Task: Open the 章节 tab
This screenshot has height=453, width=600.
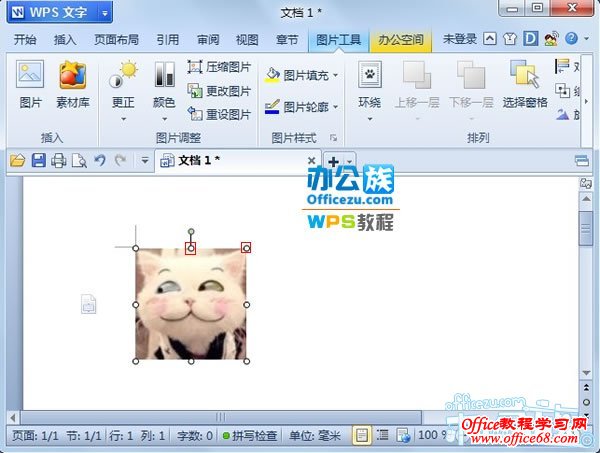Action: pyautogui.click(x=287, y=39)
